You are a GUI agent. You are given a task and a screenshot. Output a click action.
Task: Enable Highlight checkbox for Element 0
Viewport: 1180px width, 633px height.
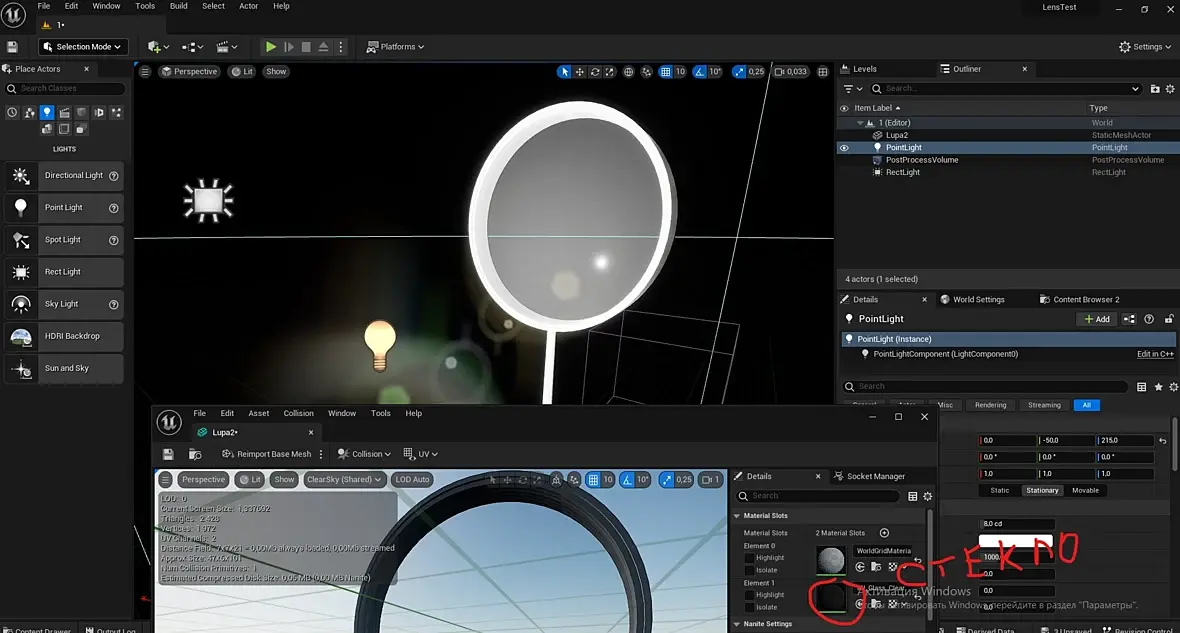[x=749, y=558]
